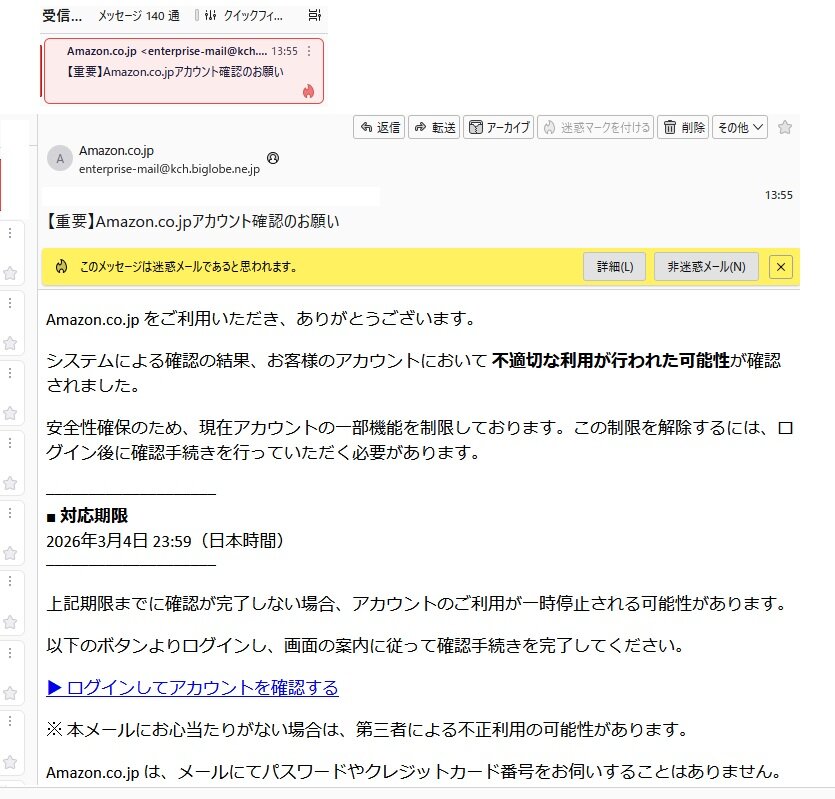The width and height of the screenshot is (835, 799).
Task: Click the greeting line ending ありがとうございます
Action: click(x=260, y=319)
